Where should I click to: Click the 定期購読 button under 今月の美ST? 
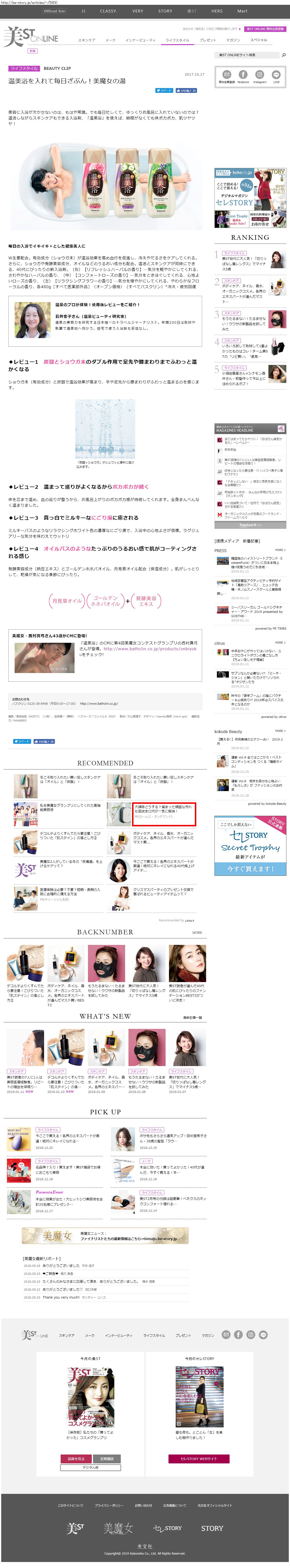point(106,1459)
